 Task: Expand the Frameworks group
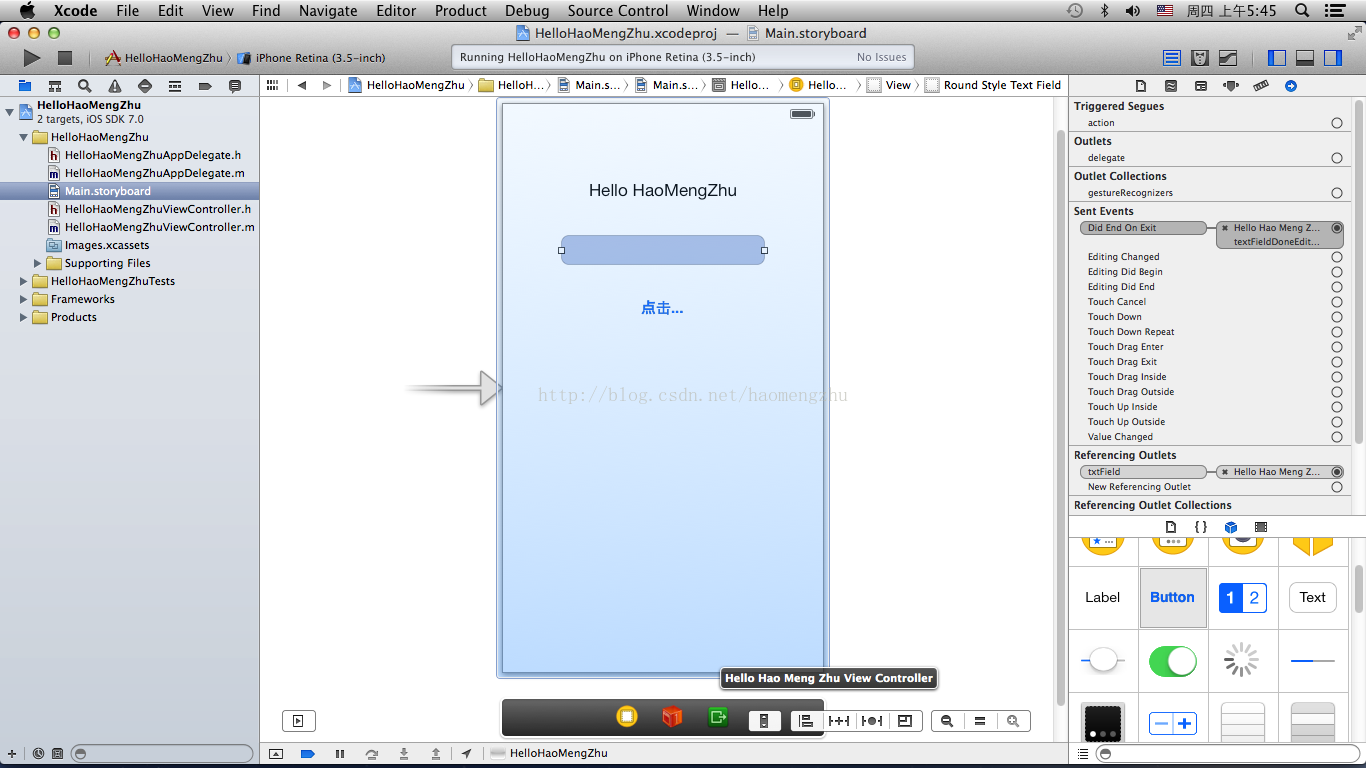click(24, 299)
